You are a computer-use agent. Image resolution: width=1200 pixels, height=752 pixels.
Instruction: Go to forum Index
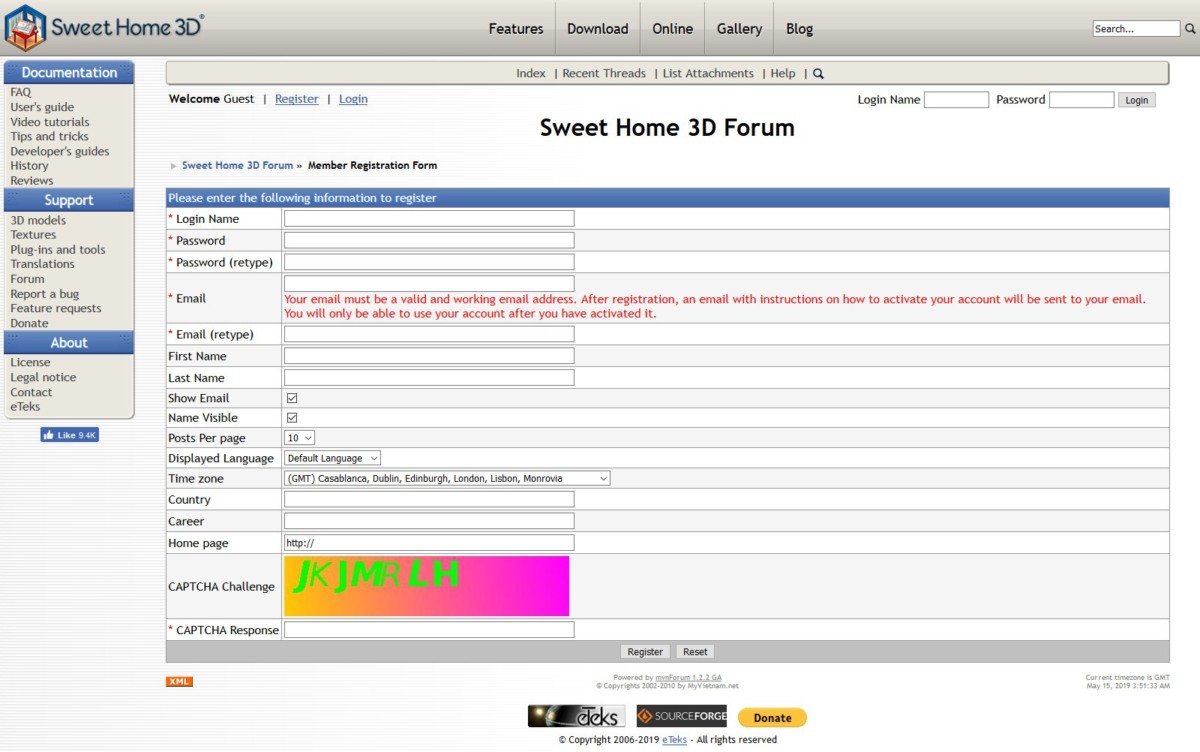531,74
